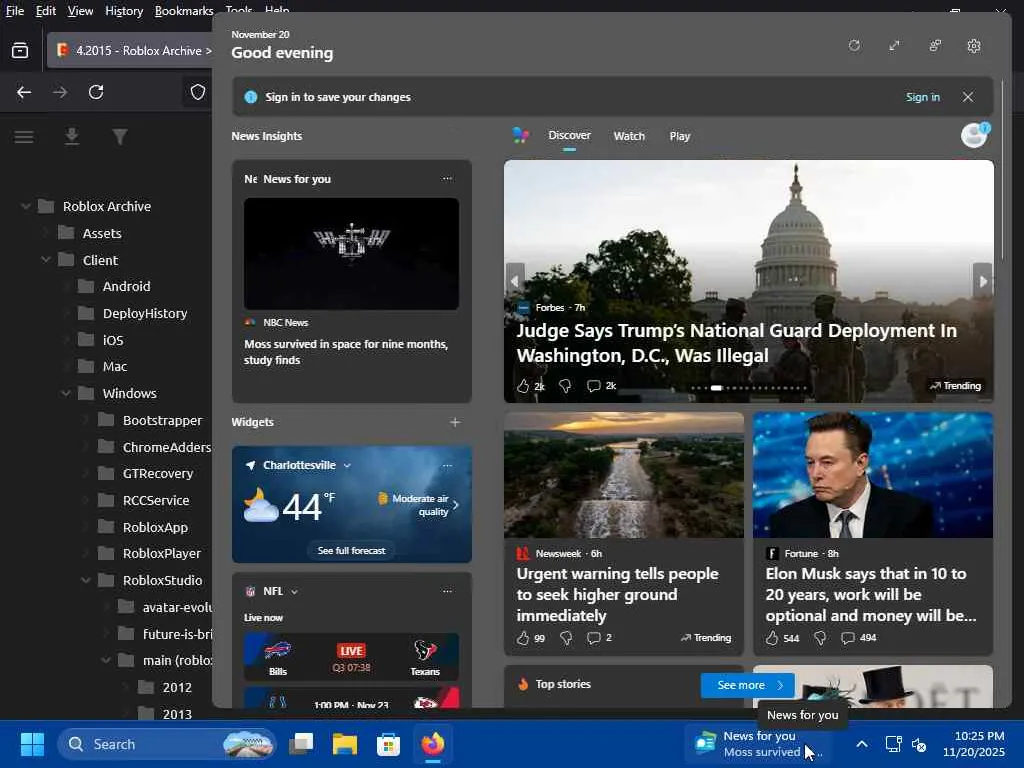1024x768 pixels.
Task: Select the DeployHistory folder
Action: click(145, 313)
